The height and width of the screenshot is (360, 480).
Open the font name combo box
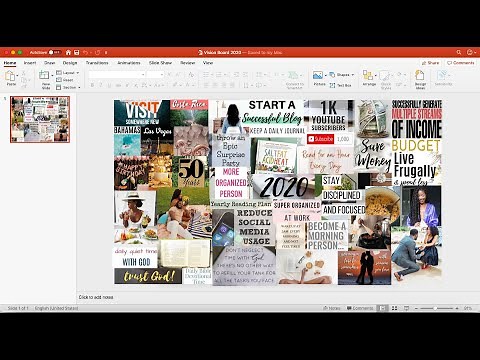coord(117,75)
